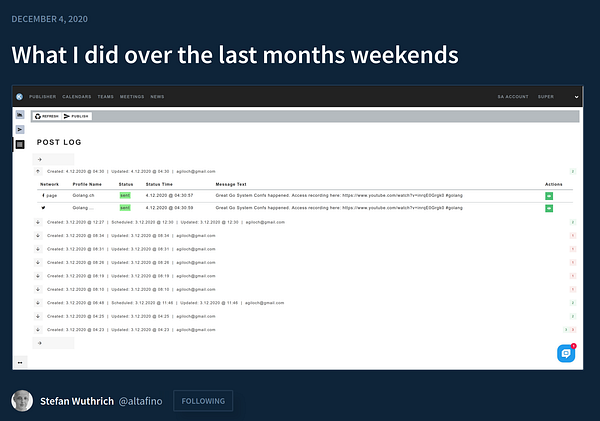Click the green action icon for Twitter row
Screen dimensions: 600x421
pos(549,208)
